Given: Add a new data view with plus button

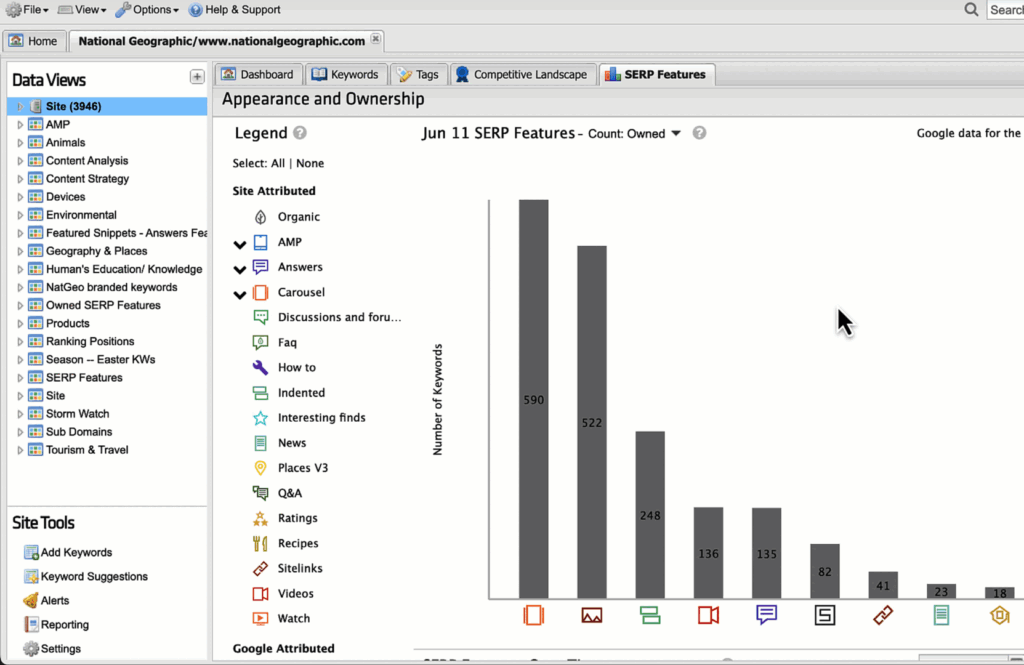Looking at the screenshot, I should (197, 76).
